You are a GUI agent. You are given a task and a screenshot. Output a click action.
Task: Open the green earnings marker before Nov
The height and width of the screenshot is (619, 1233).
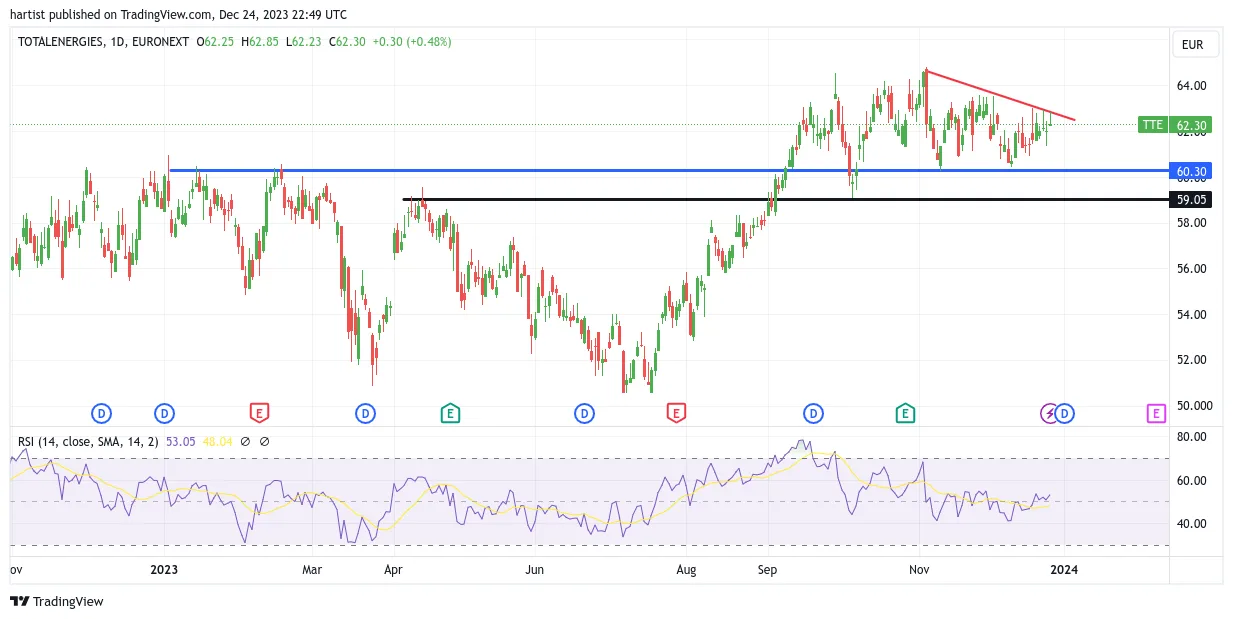point(905,413)
